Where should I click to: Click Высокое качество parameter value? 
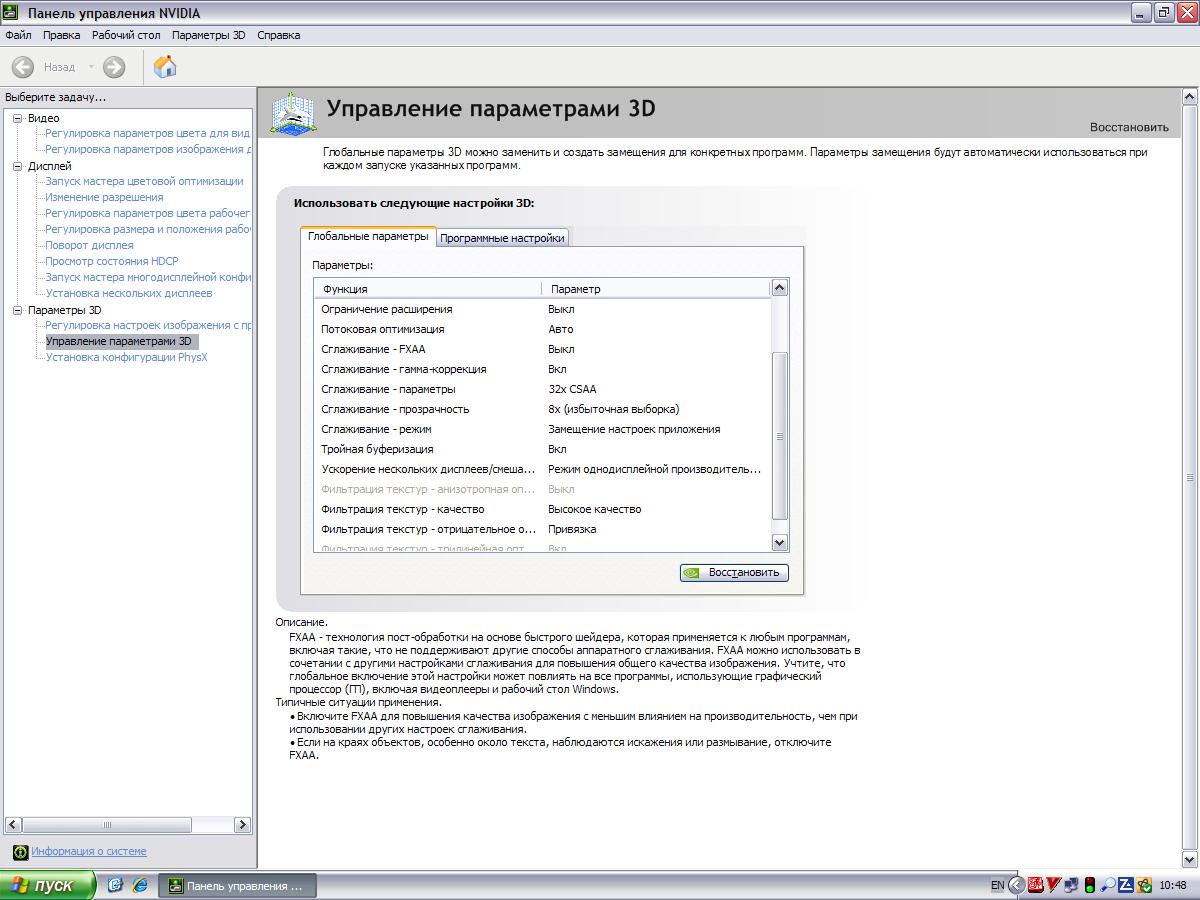tap(594, 509)
